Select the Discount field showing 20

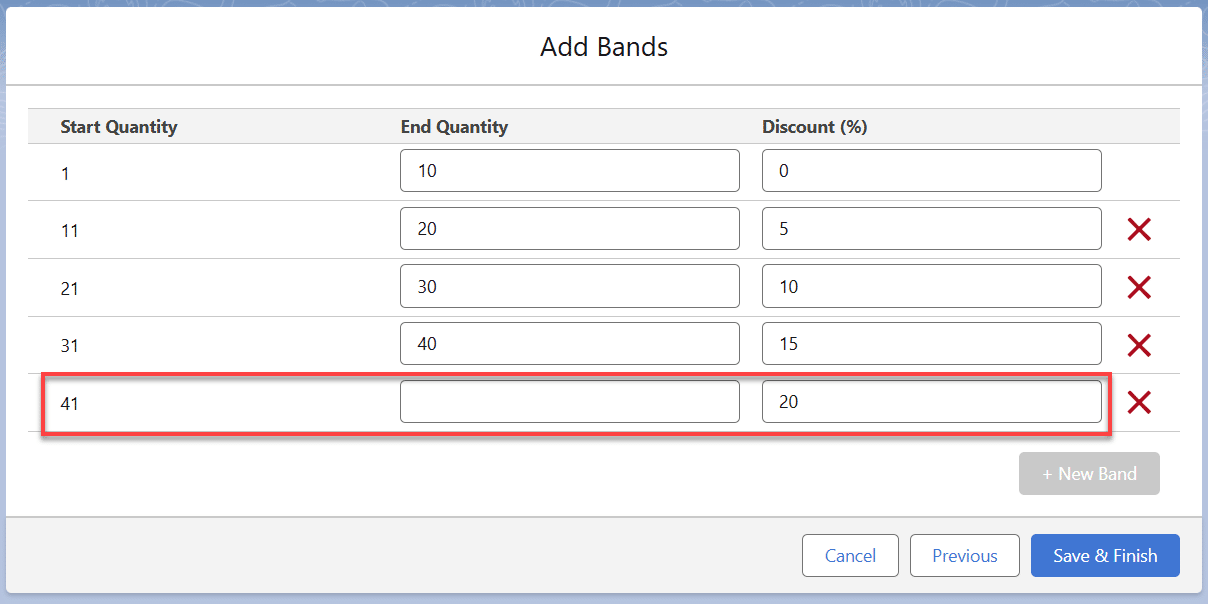point(931,402)
